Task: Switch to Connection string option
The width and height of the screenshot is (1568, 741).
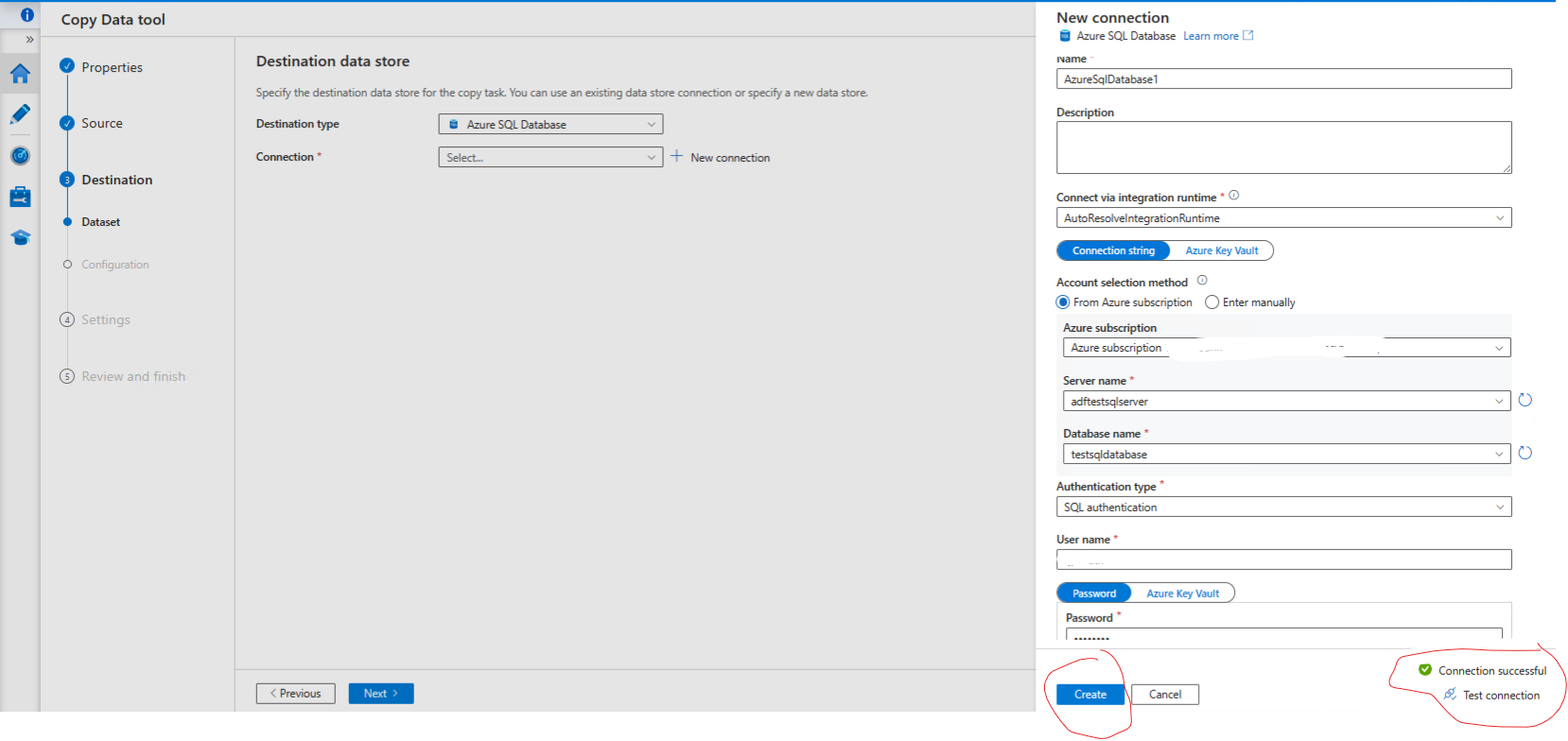Action: tap(1113, 250)
